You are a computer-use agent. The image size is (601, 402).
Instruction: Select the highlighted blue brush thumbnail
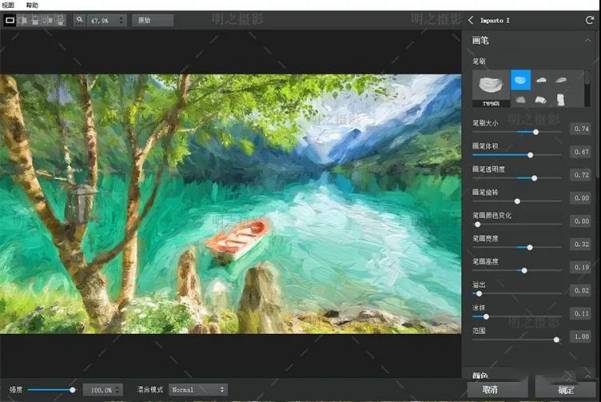(520, 80)
